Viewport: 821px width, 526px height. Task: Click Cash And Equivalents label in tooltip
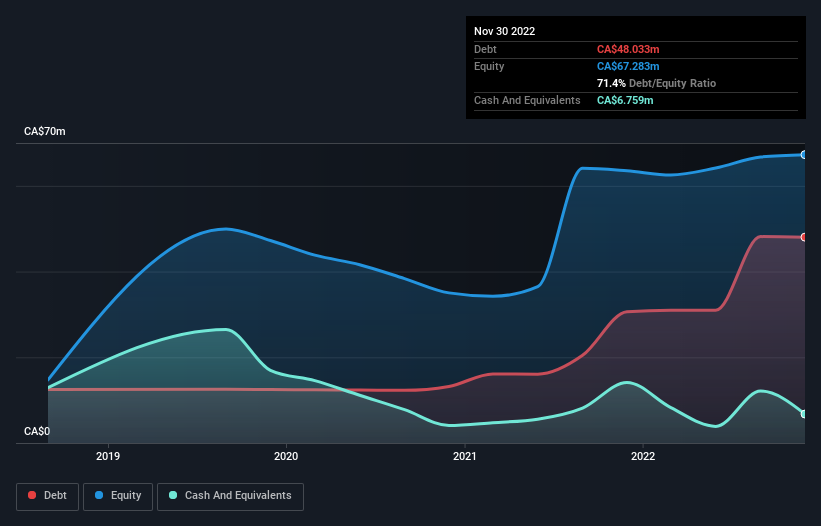point(527,100)
